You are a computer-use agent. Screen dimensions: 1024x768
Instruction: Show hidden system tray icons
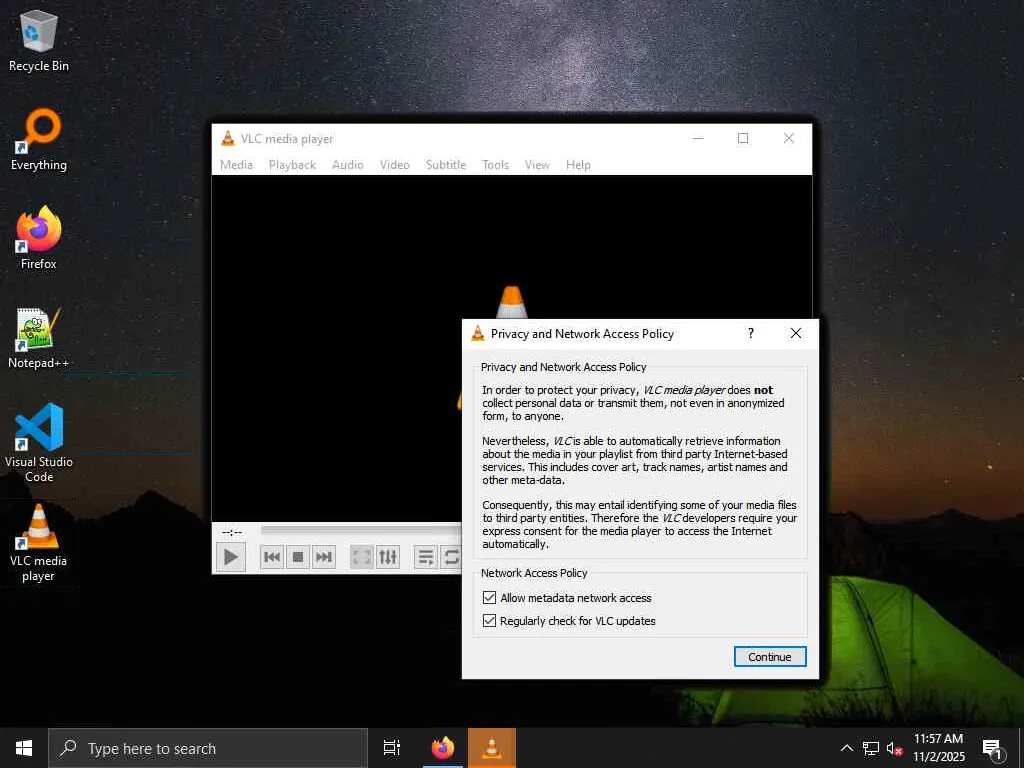tap(846, 748)
